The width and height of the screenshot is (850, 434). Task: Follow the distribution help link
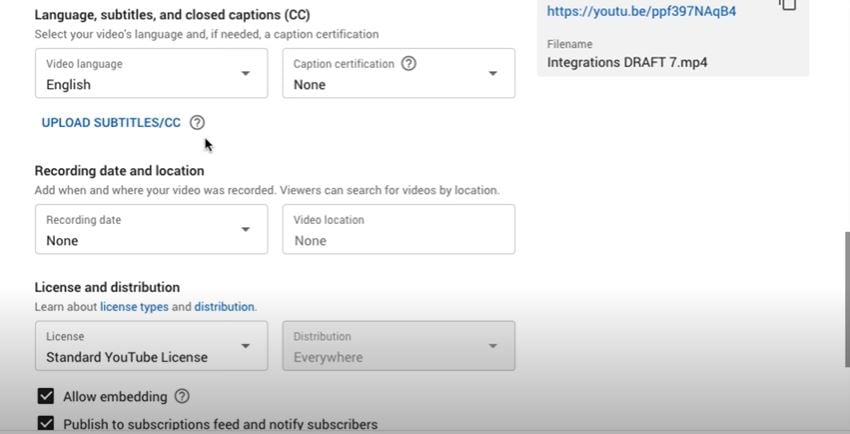[224, 307]
